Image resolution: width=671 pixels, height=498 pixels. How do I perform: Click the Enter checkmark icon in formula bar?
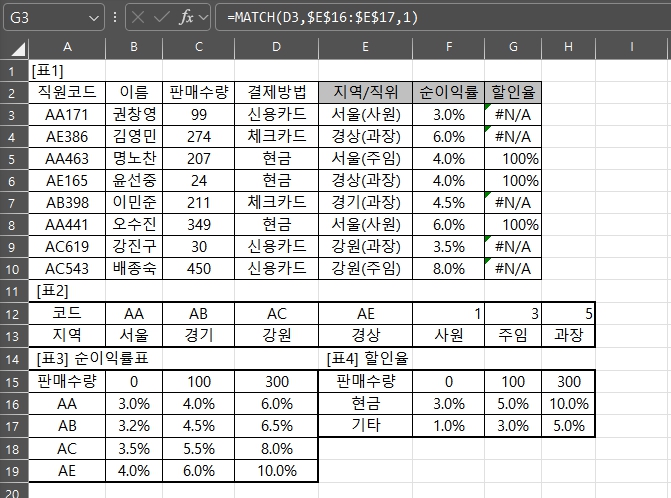coord(162,18)
